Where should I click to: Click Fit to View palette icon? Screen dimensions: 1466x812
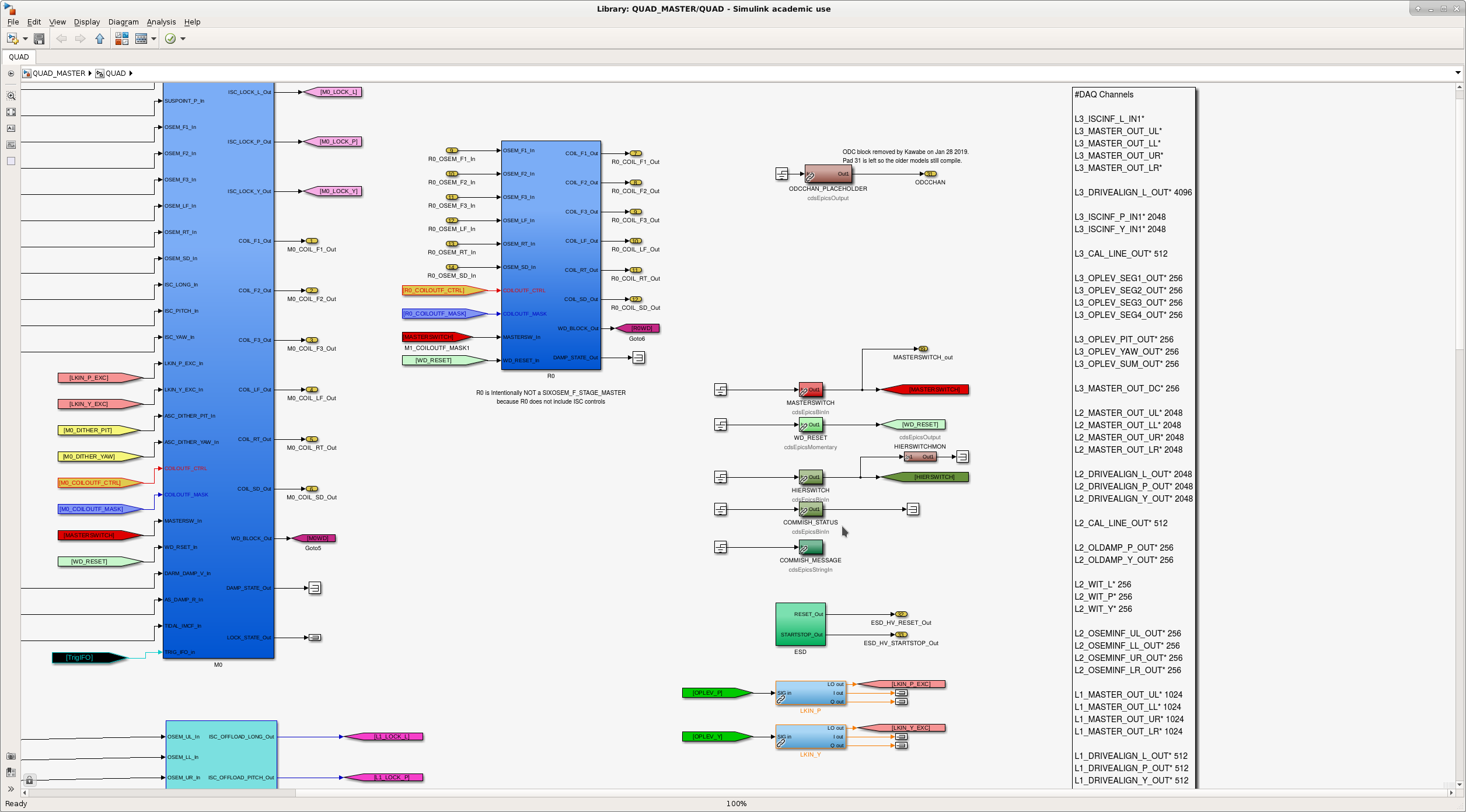11,112
